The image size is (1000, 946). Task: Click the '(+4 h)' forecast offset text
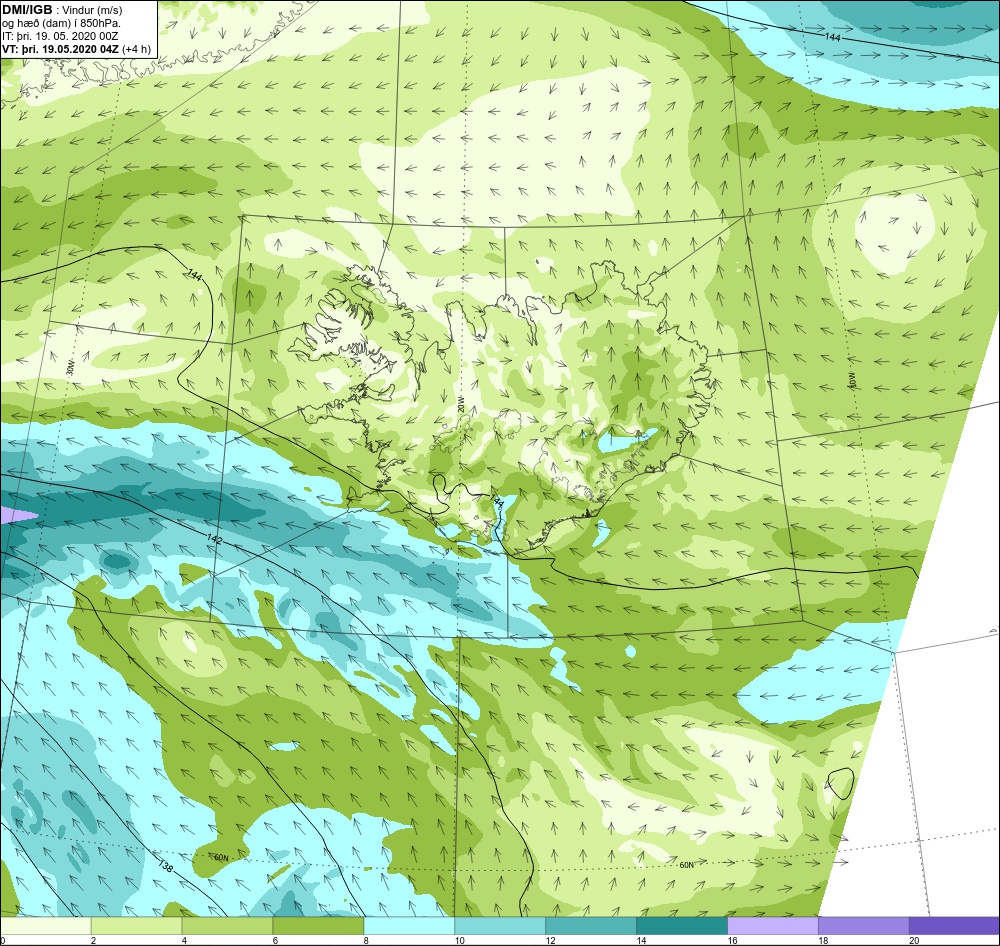137,49
